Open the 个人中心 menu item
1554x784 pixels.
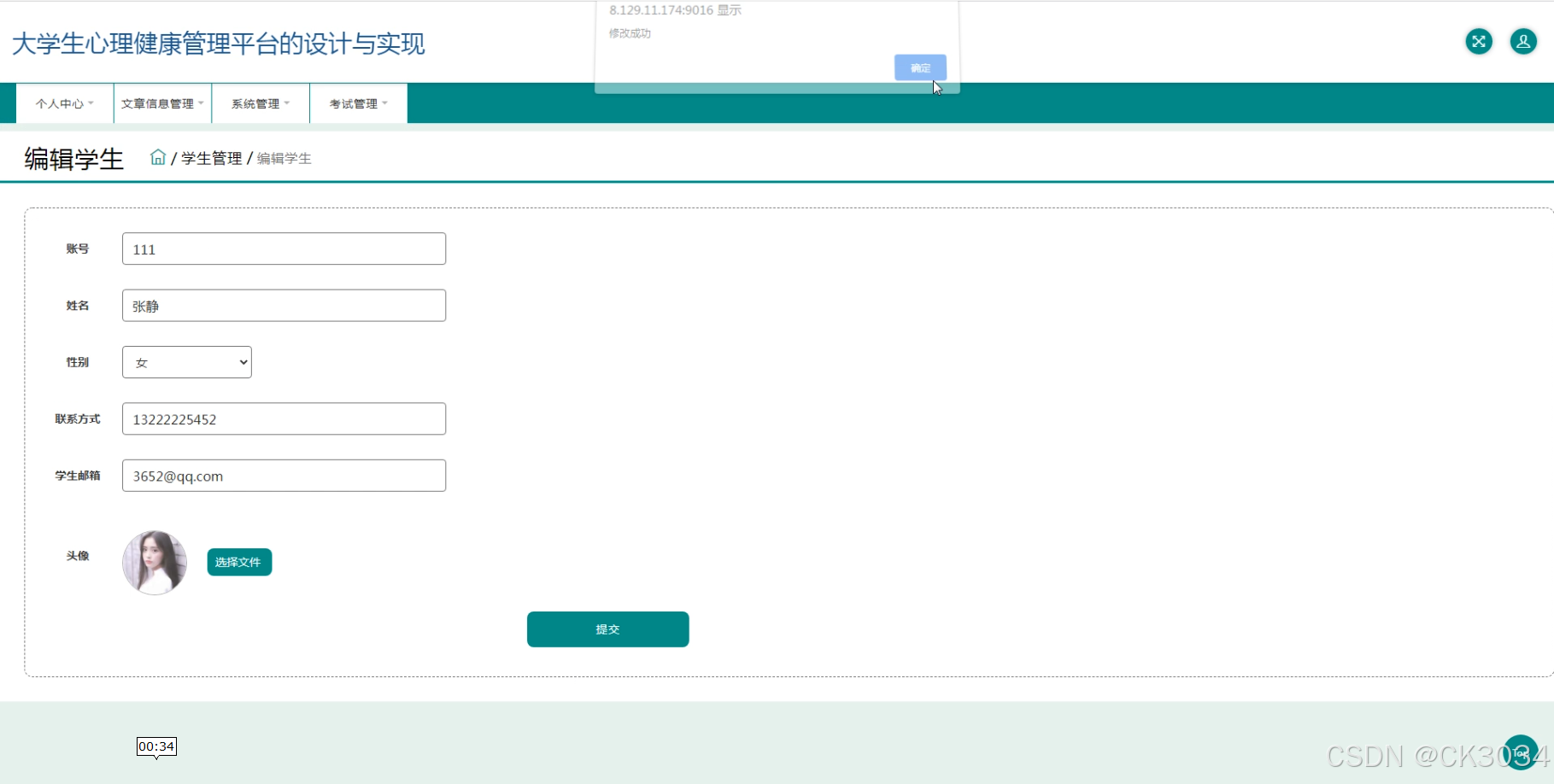(x=60, y=103)
